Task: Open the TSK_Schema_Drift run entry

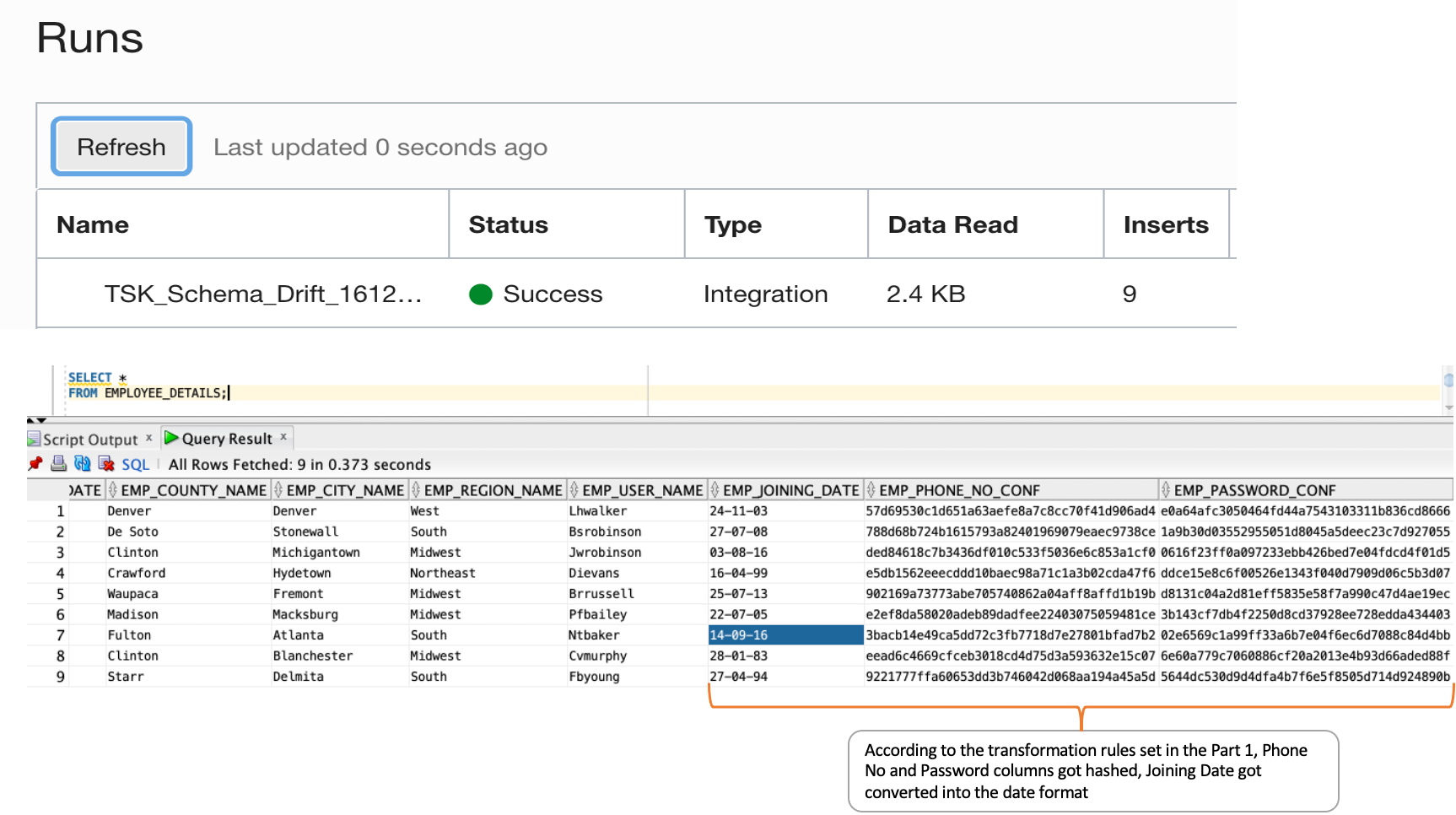Action: [262, 294]
